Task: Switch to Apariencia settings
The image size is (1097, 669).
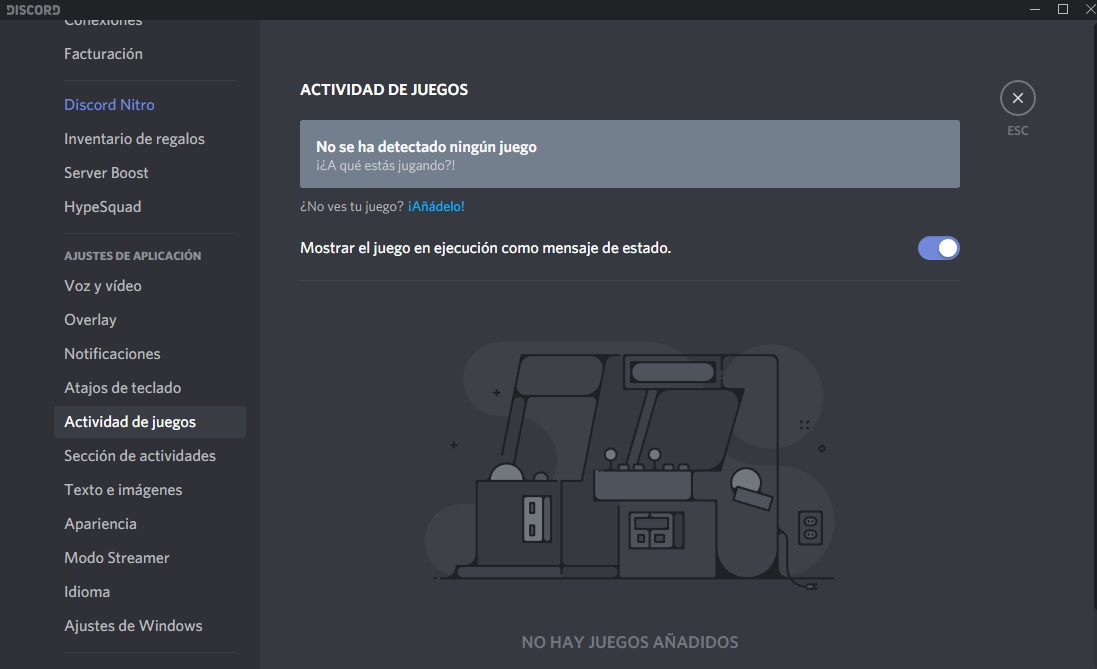Action: point(100,524)
